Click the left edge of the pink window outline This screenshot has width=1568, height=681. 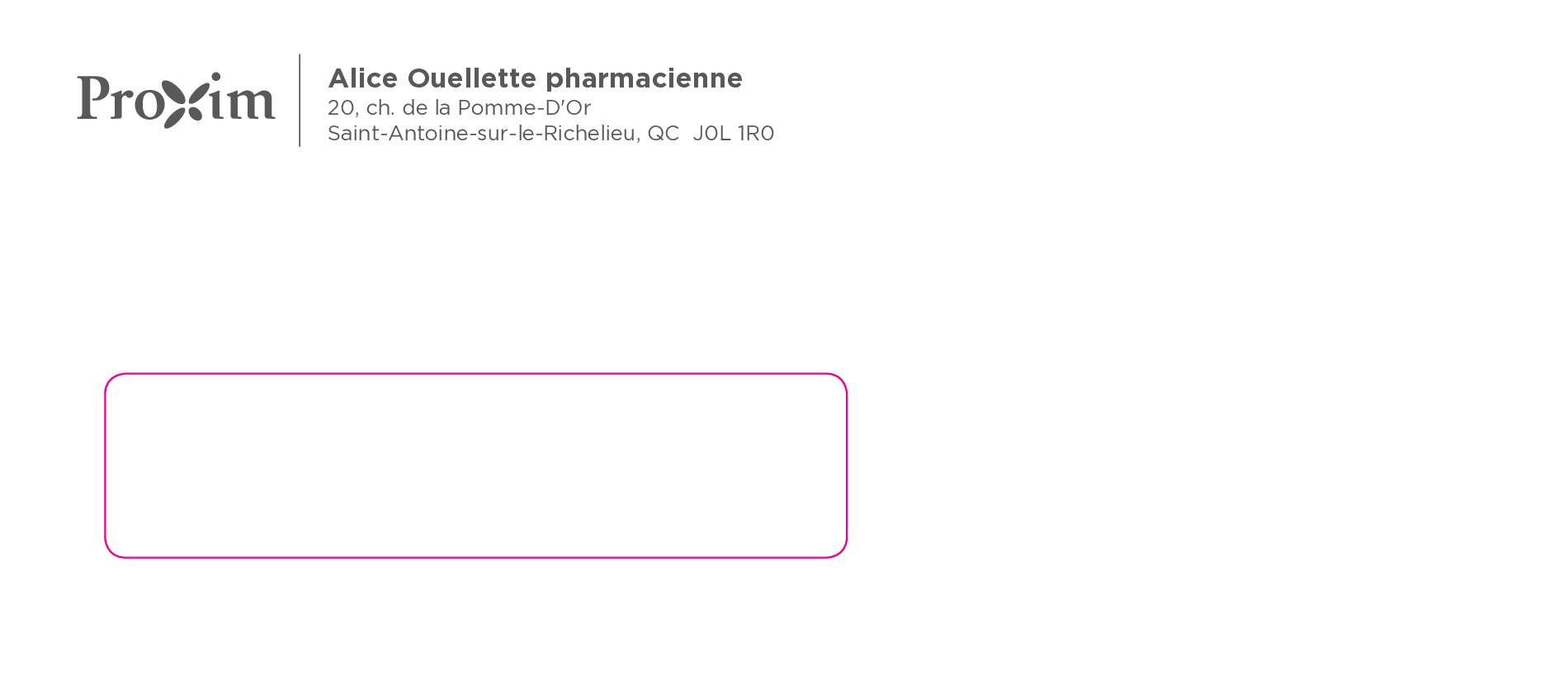[x=106, y=466]
